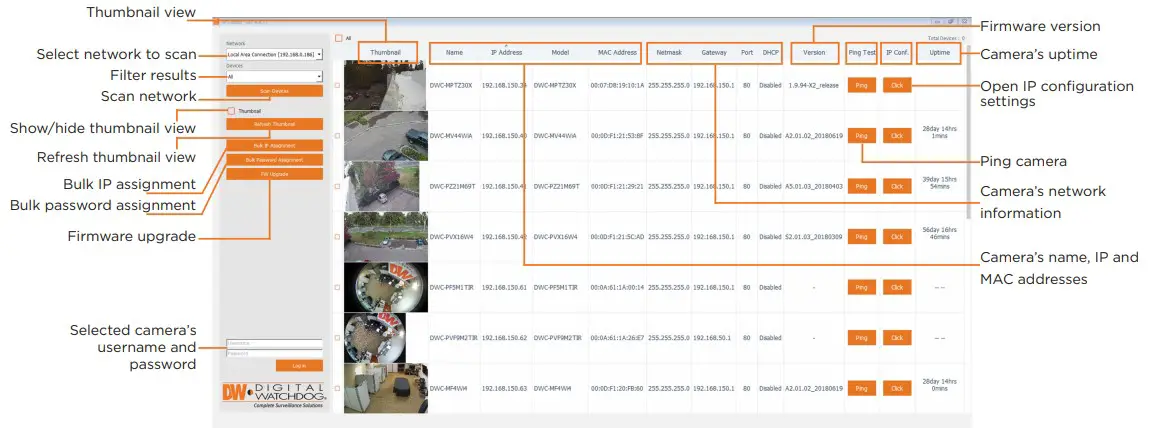The width and height of the screenshot is (1150, 428).
Task: Click gateway 192.168.50.1 cell
Action: (x=714, y=338)
